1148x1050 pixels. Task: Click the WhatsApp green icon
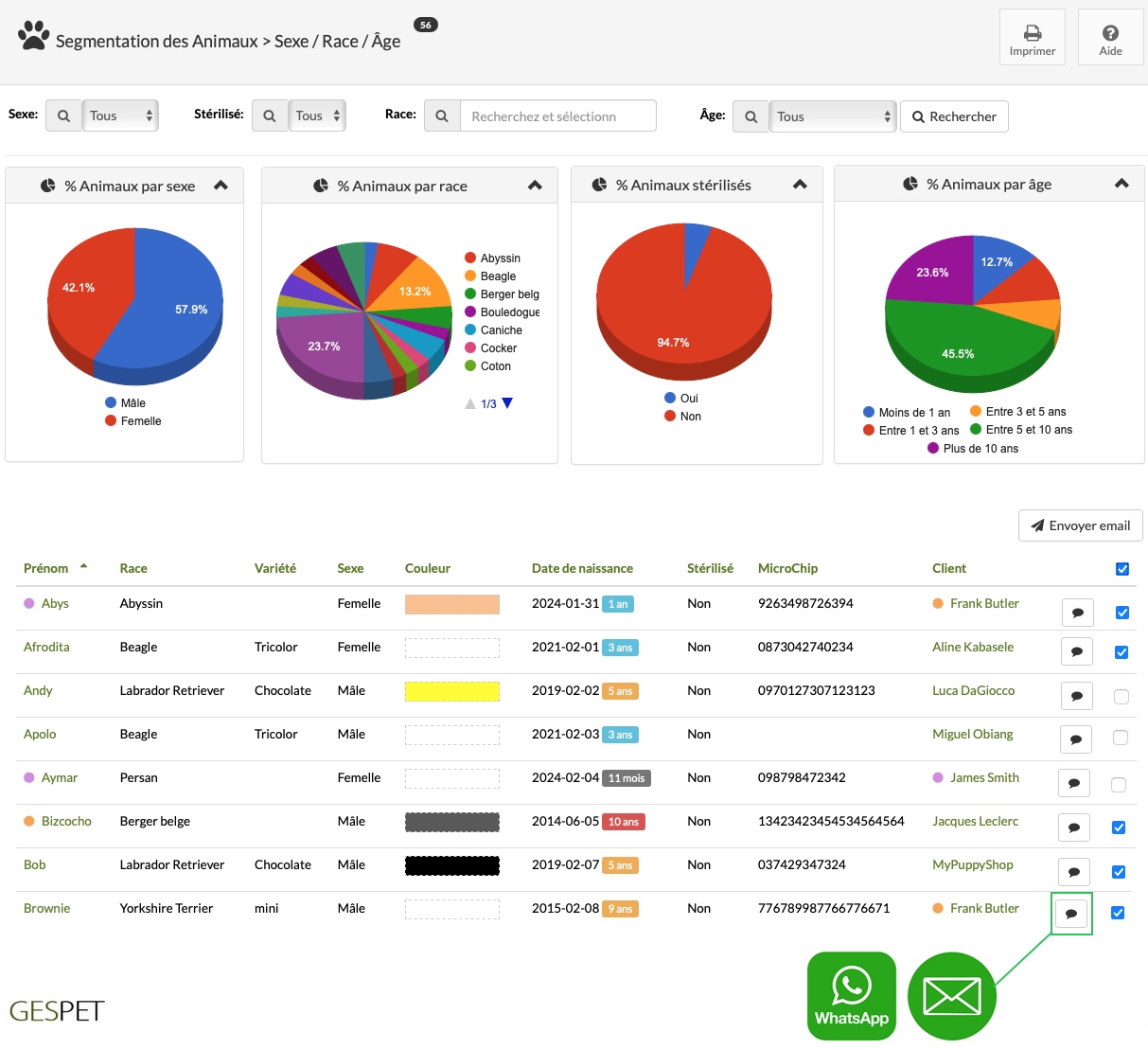click(852, 996)
